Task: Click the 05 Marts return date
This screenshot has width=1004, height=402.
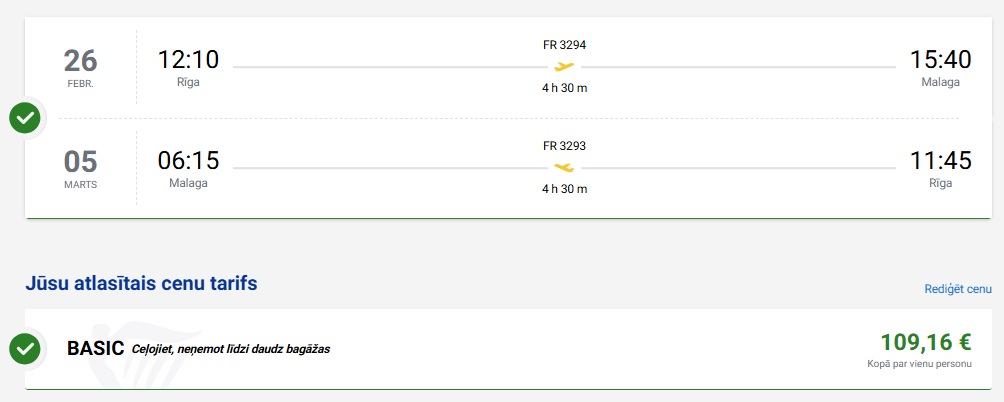Action: click(x=80, y=166)
